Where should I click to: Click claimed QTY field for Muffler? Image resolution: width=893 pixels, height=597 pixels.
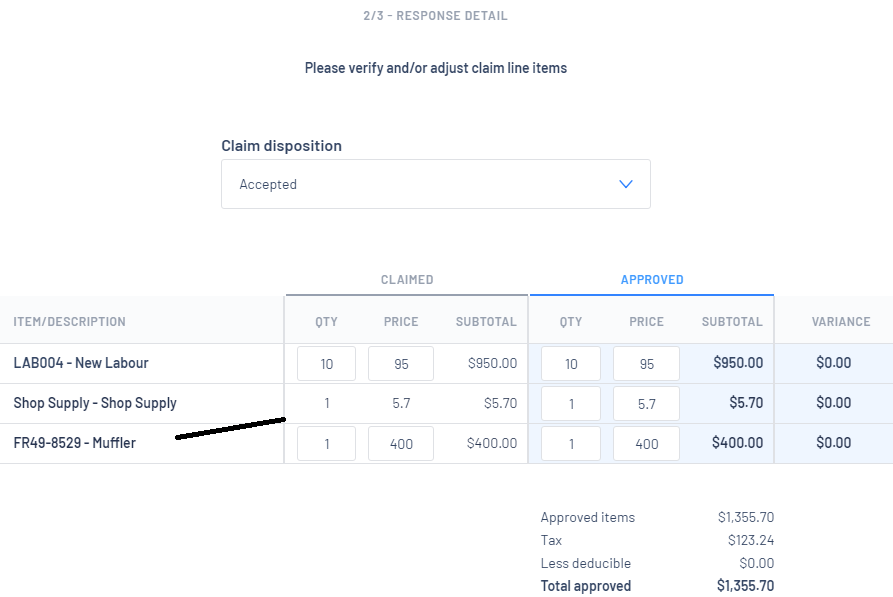point(327,444)
